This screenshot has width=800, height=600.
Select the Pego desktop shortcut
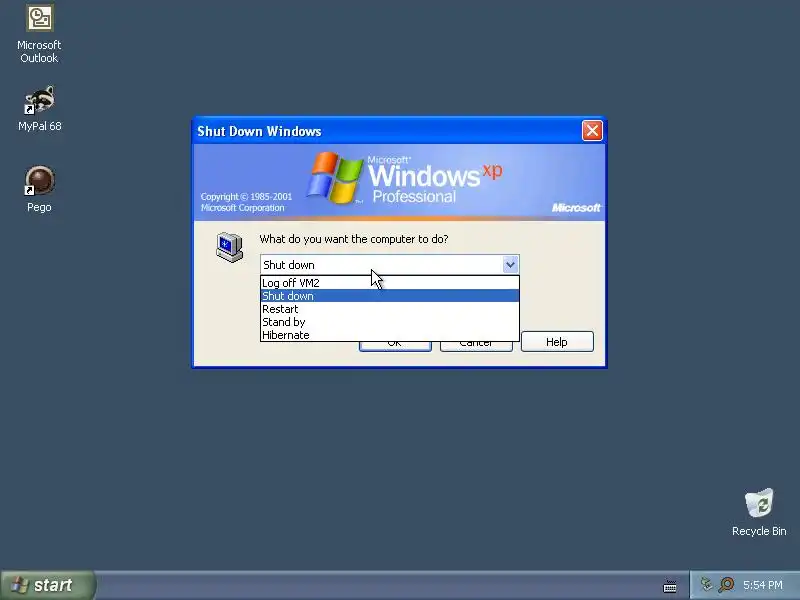tap(39, 189)
